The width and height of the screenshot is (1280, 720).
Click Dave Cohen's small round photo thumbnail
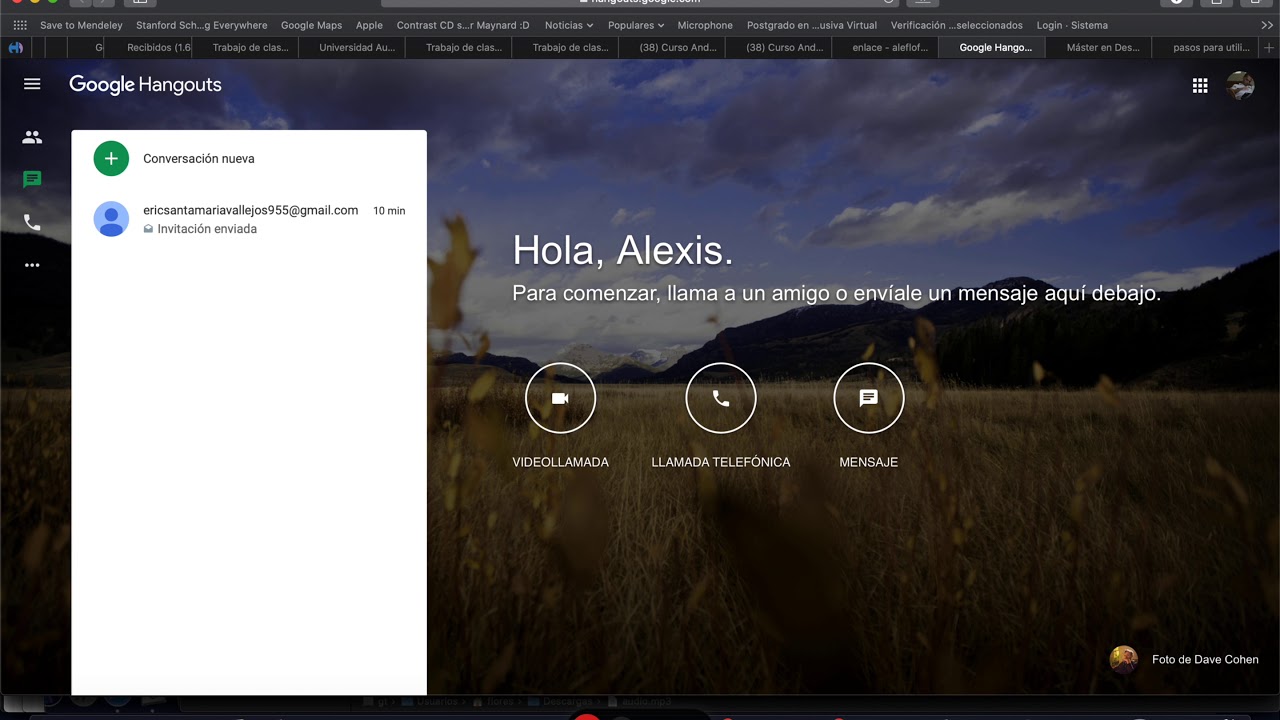click(1124, 659)
